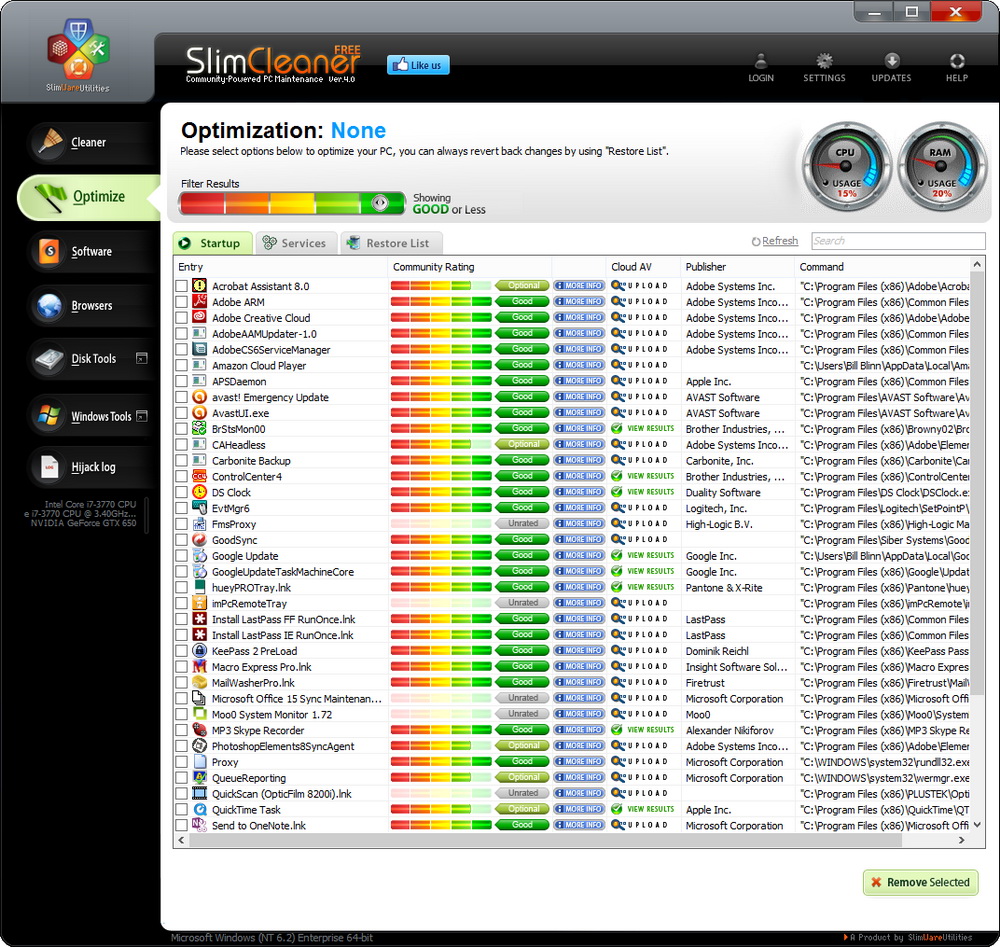Switch to the Services tab
This screenshot has height=947, width=1000.
pyautogui.click(x=296, y=243)
